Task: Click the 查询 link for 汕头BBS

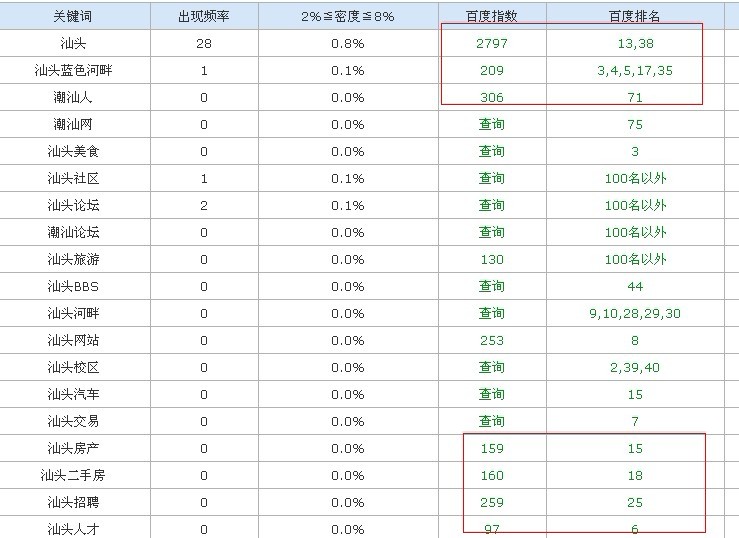Action: (492, 286)
